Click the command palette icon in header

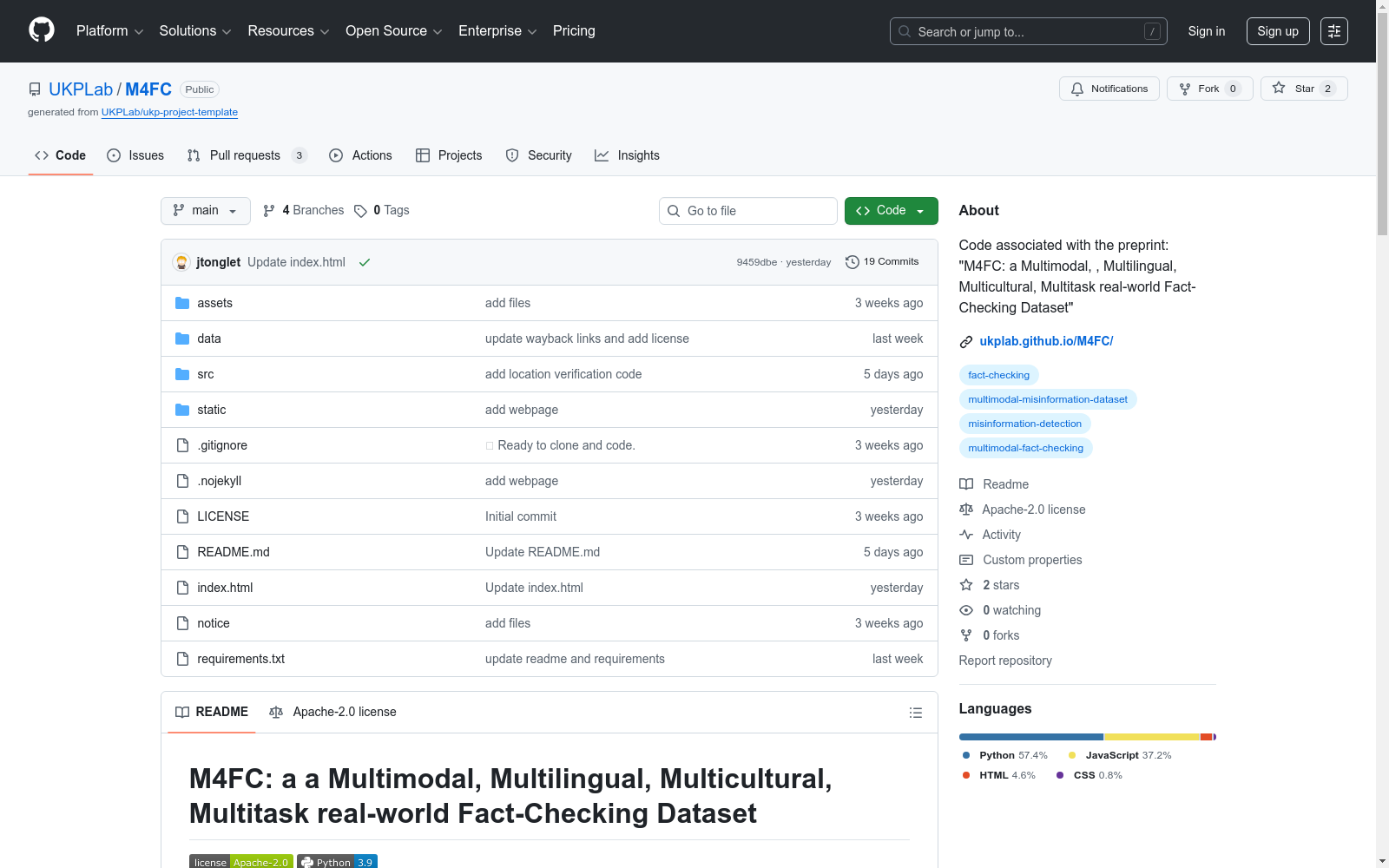(1334, 31)
